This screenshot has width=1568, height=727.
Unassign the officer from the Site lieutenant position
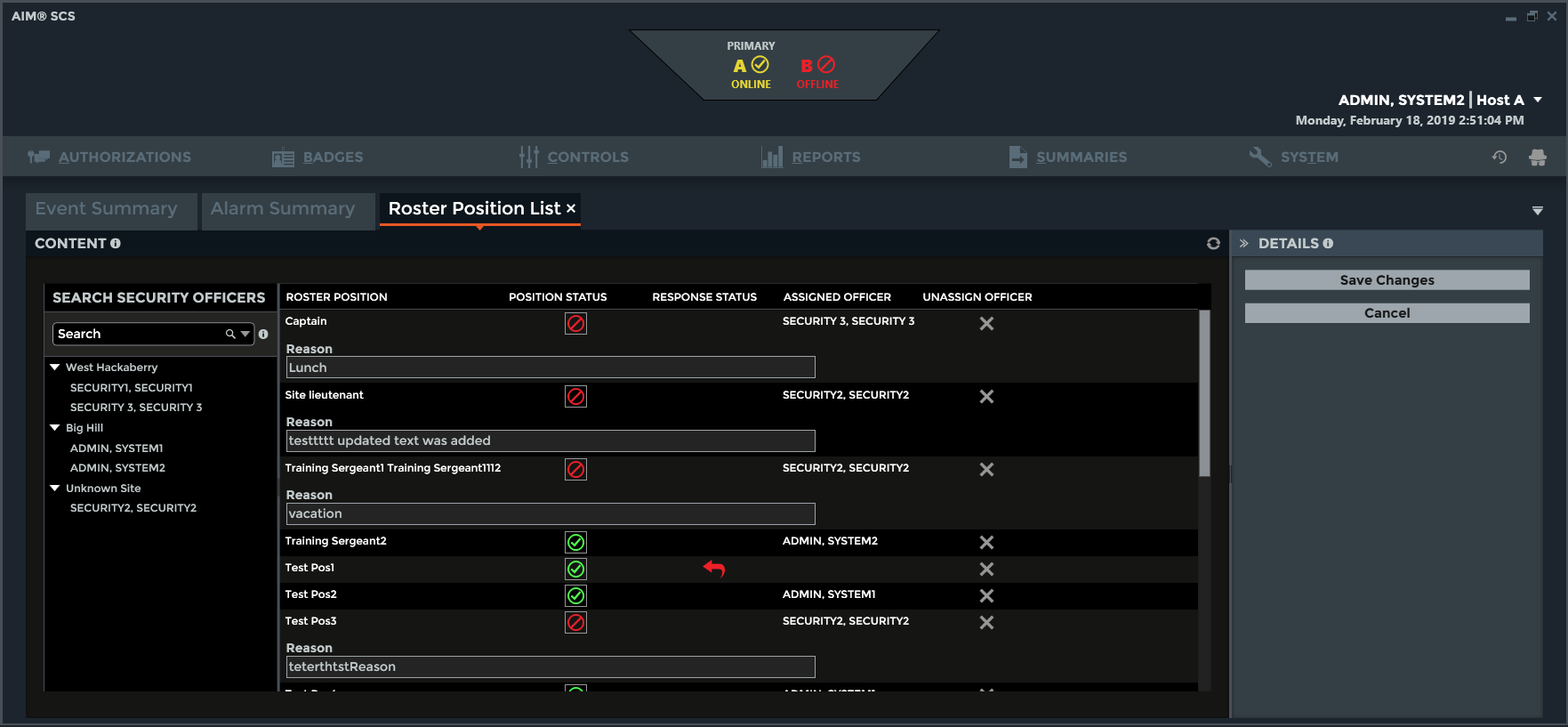tap(986, 397)
